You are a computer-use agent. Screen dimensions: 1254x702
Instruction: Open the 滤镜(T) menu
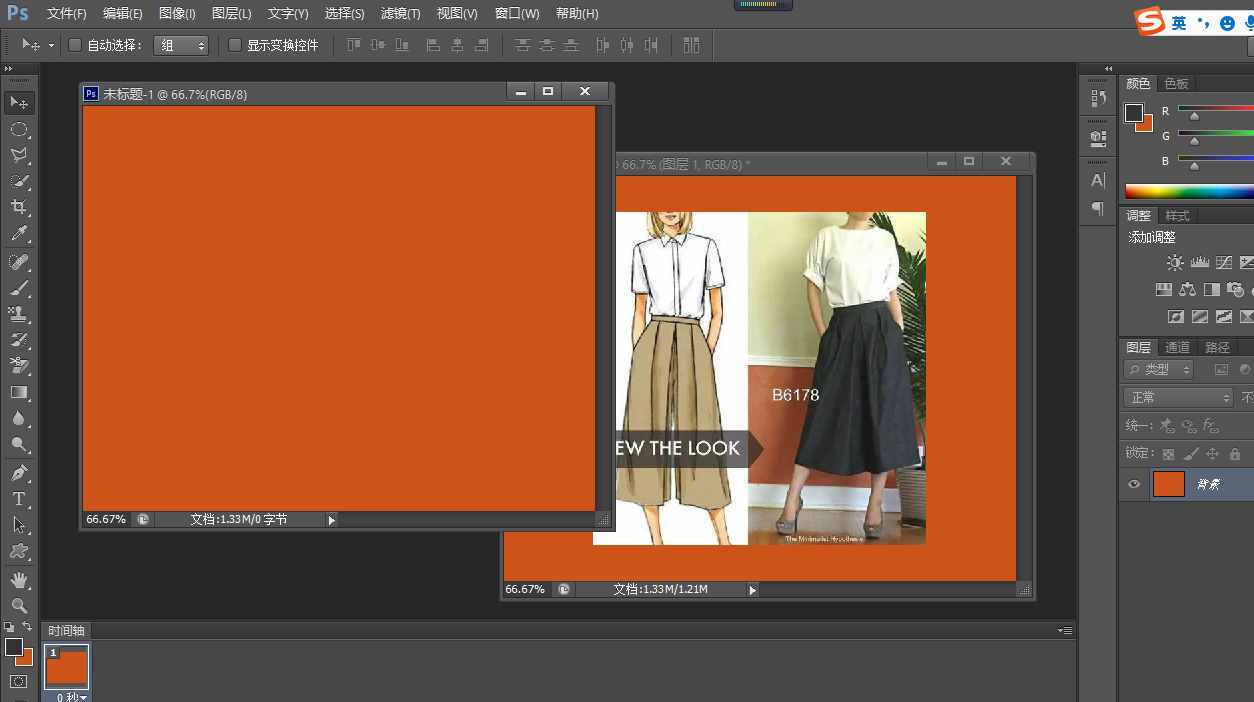click(x=400, y=14)
